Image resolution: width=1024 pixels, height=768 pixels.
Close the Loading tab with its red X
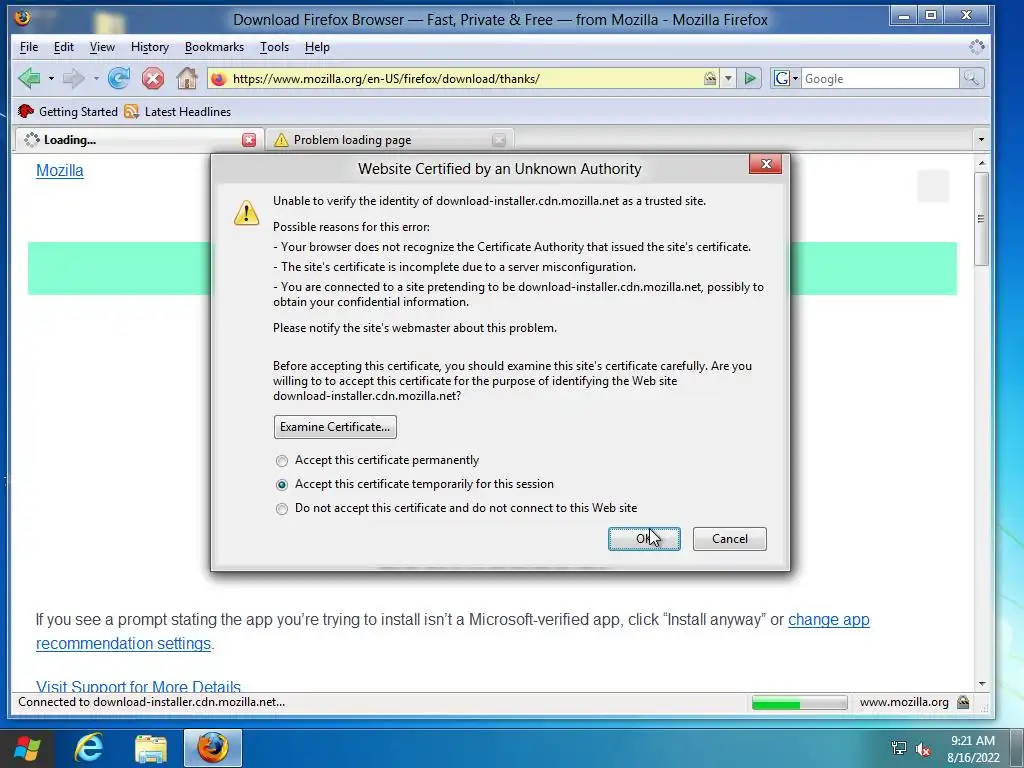pyautogui.click(x=249, y=140)
